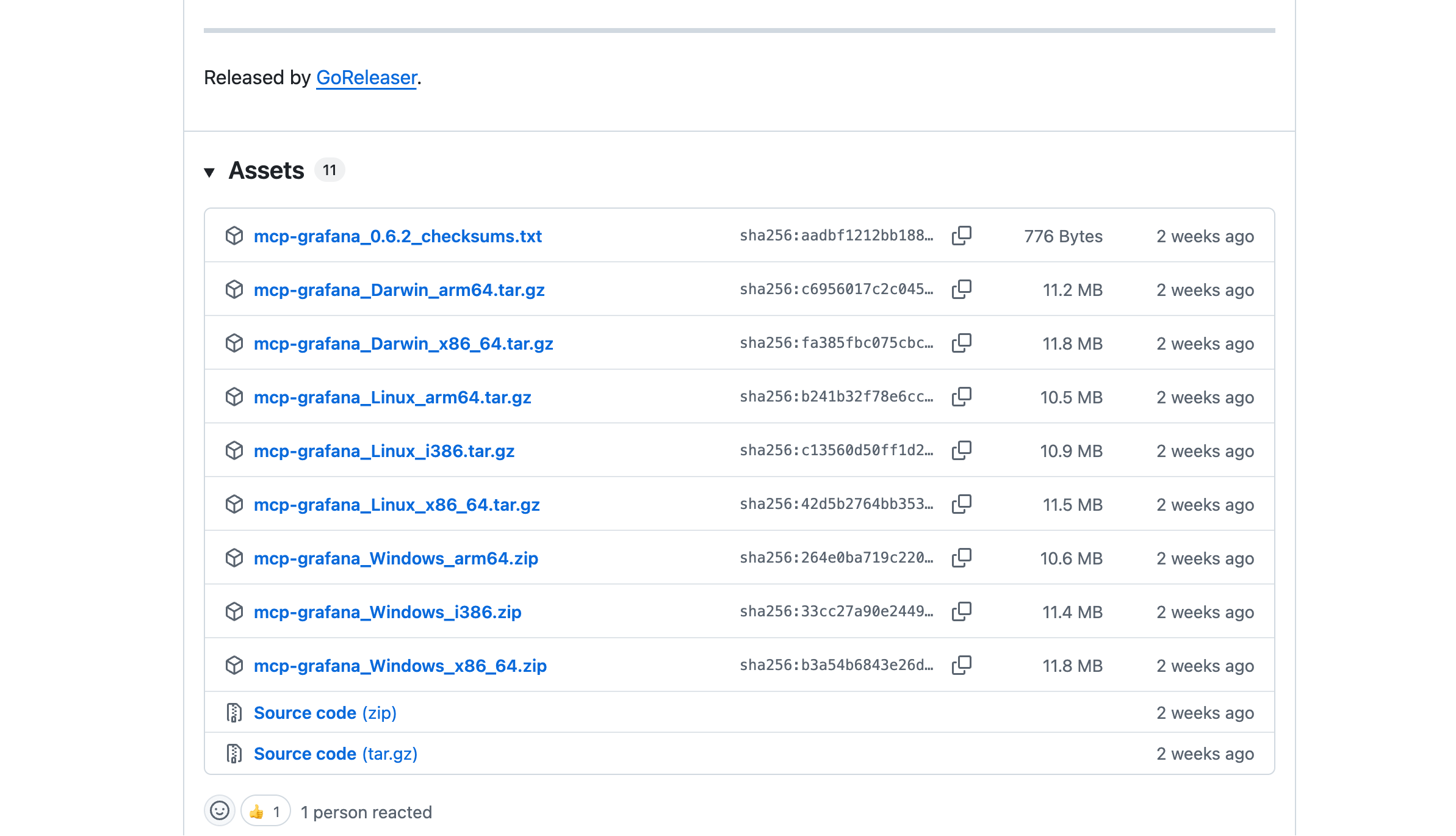This screenshot has width=1456, height=836.
Task: Download mcp-grafana_Windows_arm64.zip
Action: coord(396,558)
